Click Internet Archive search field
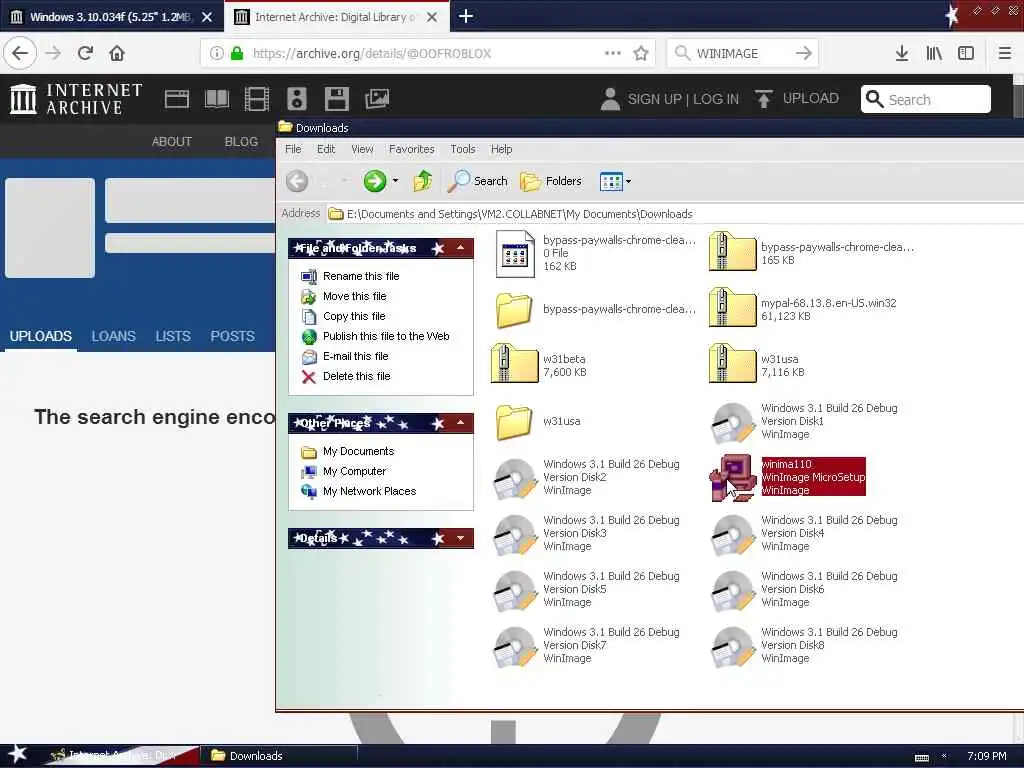The image size is (1024, 768). click(925, 99)
